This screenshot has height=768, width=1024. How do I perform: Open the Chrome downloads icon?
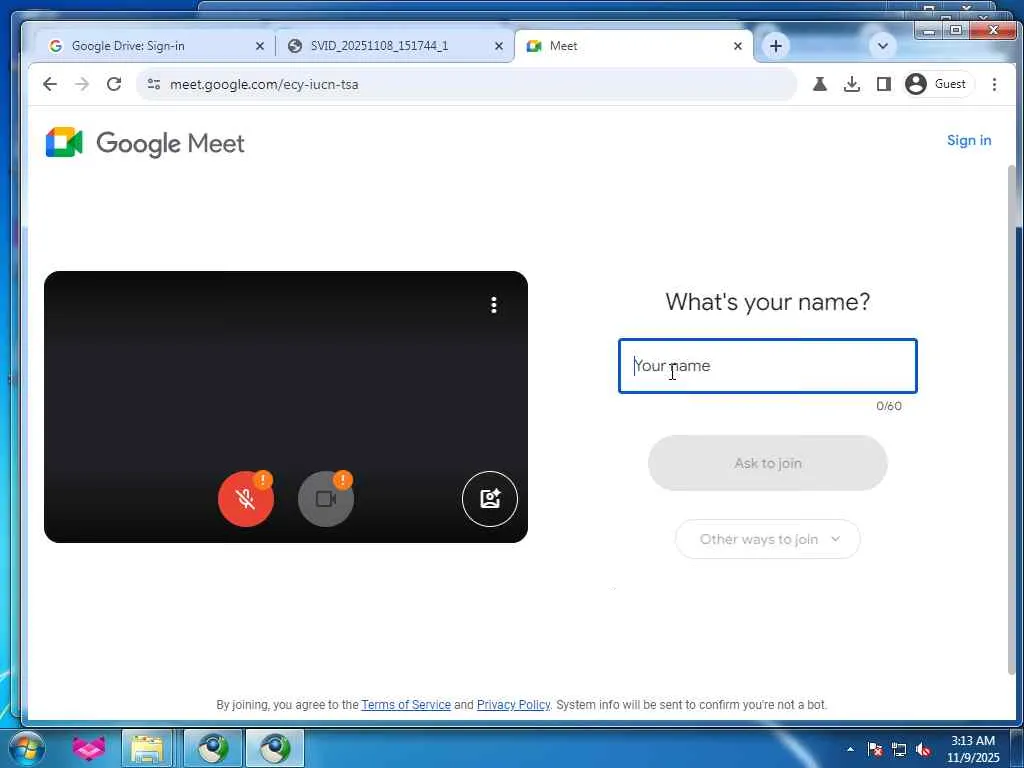tap(852, 84)
